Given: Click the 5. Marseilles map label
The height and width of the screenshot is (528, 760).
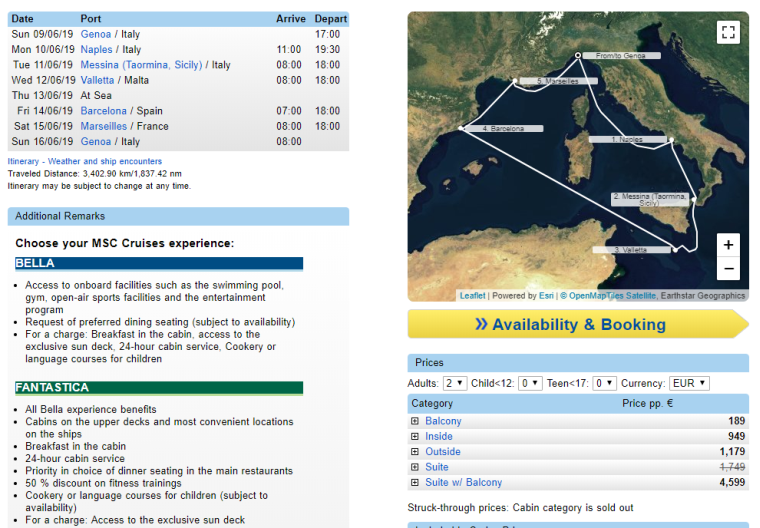Looking at the screenshot, I should tap(558, 81).
